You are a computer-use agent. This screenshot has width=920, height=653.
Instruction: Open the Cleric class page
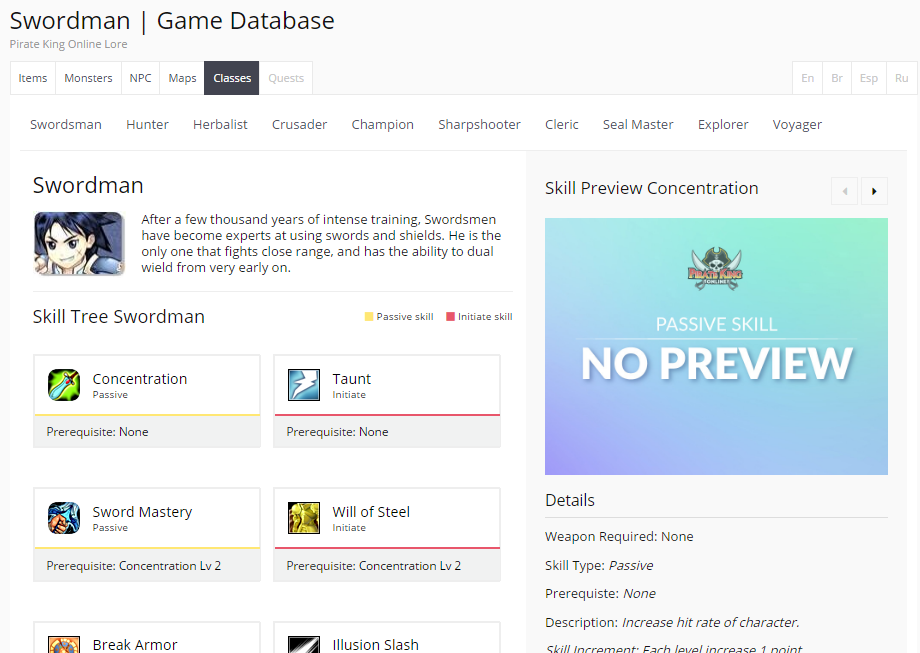pos(562,124)
